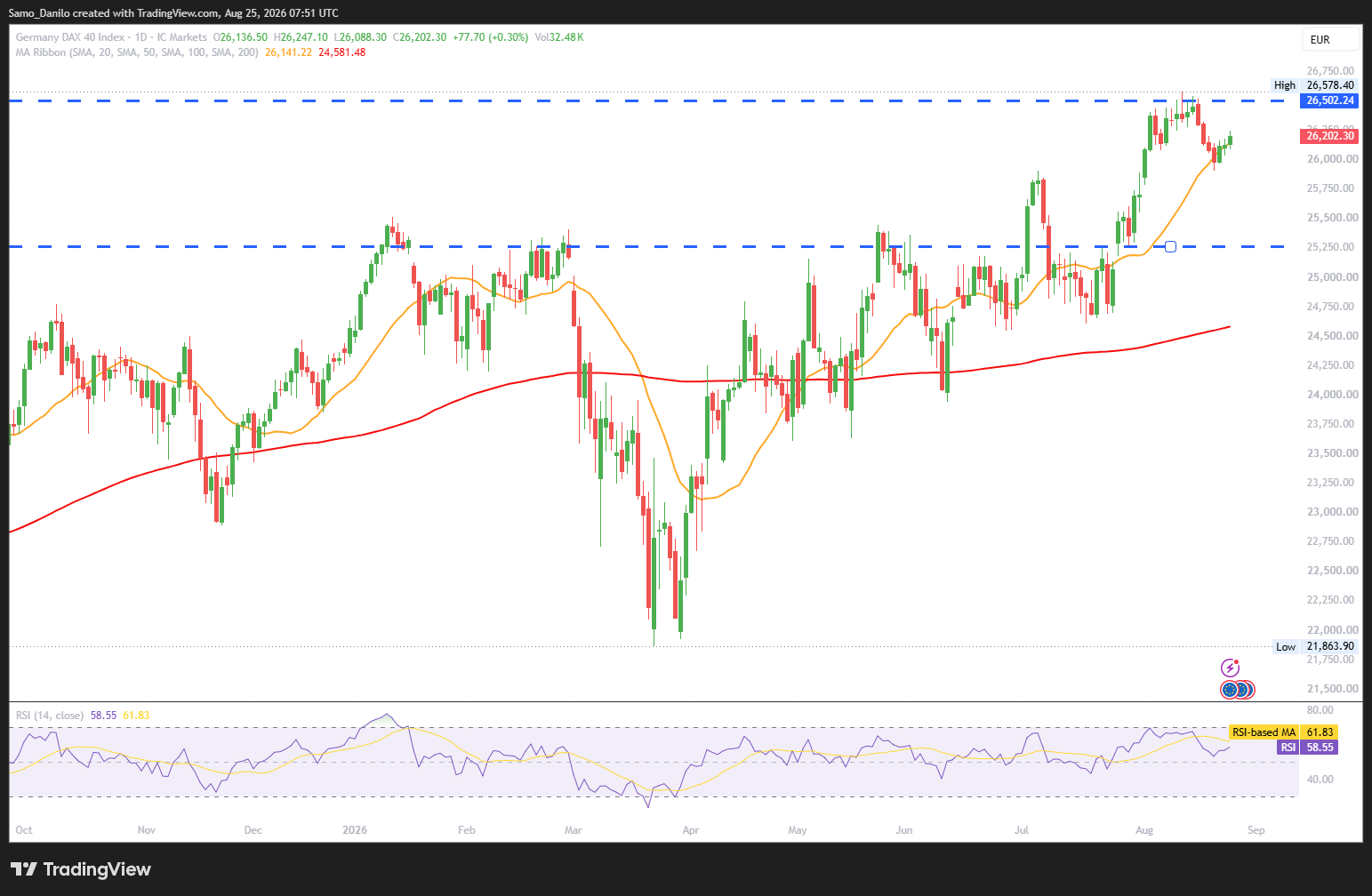Click the 21,500.00 price axis label
This screenshot has width=1372, height=896.
point(1332,689)
